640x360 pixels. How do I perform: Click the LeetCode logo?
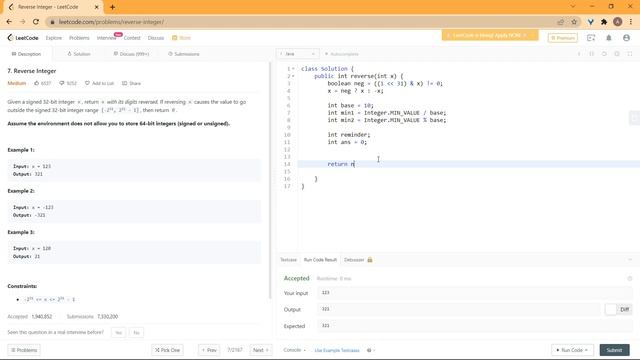23,38
